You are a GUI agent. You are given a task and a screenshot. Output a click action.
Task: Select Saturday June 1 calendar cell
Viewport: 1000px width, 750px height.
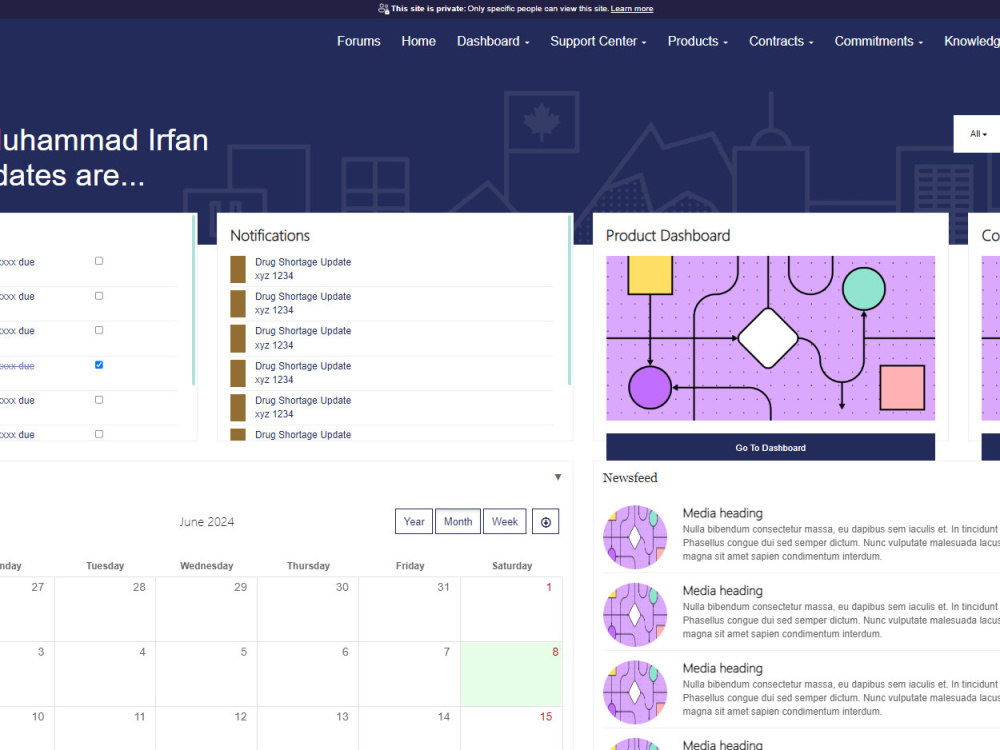[x=511, y=609]
